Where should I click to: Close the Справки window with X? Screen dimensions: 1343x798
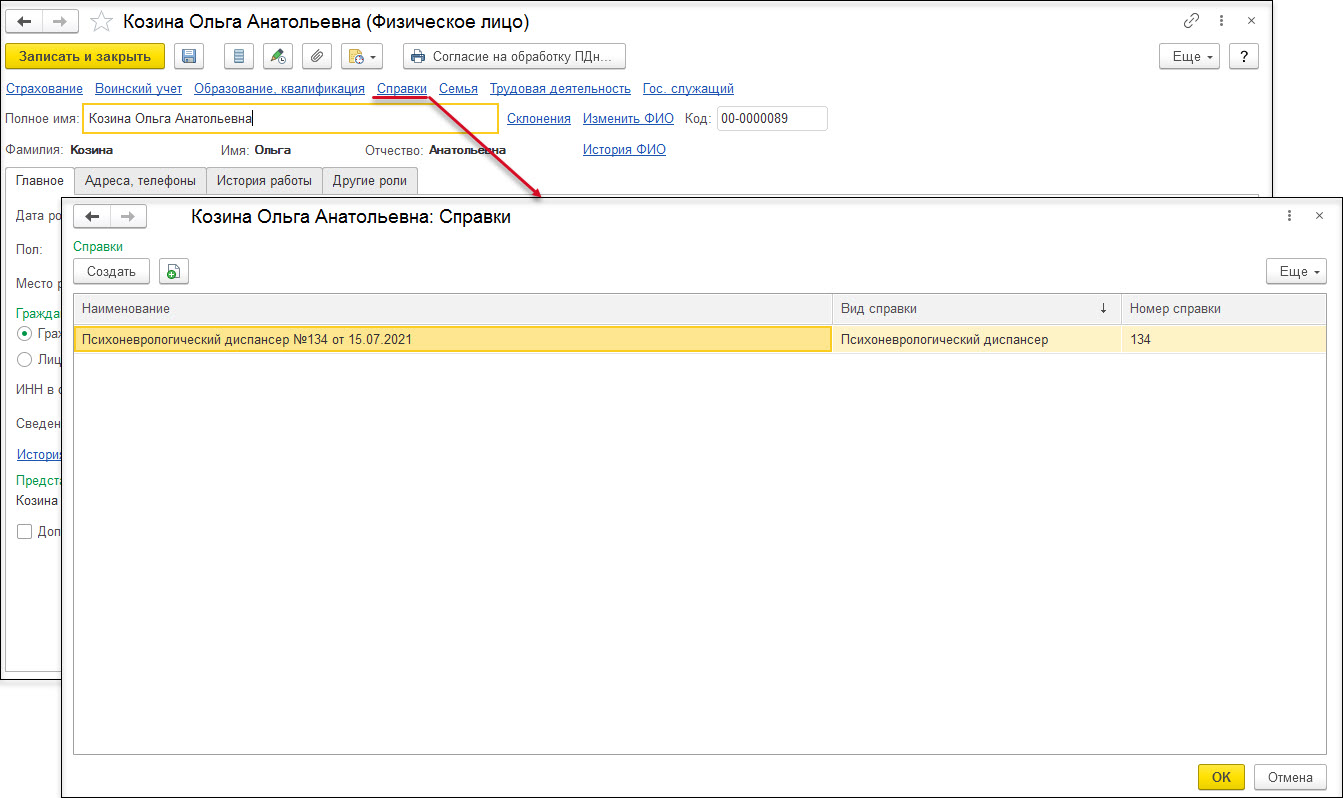click(x=1319, y=216)
